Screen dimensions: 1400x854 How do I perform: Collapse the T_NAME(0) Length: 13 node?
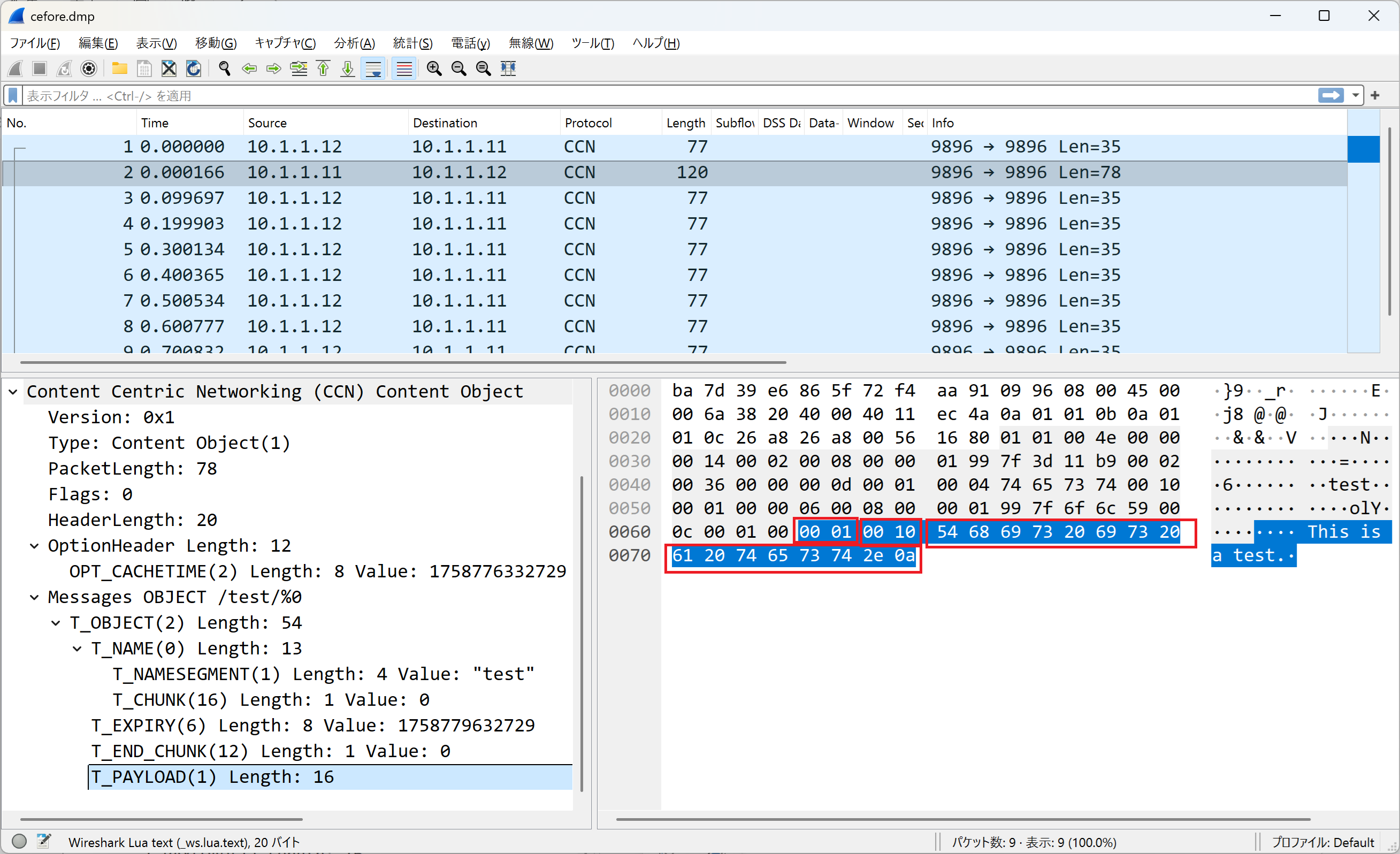coord(77,649)
